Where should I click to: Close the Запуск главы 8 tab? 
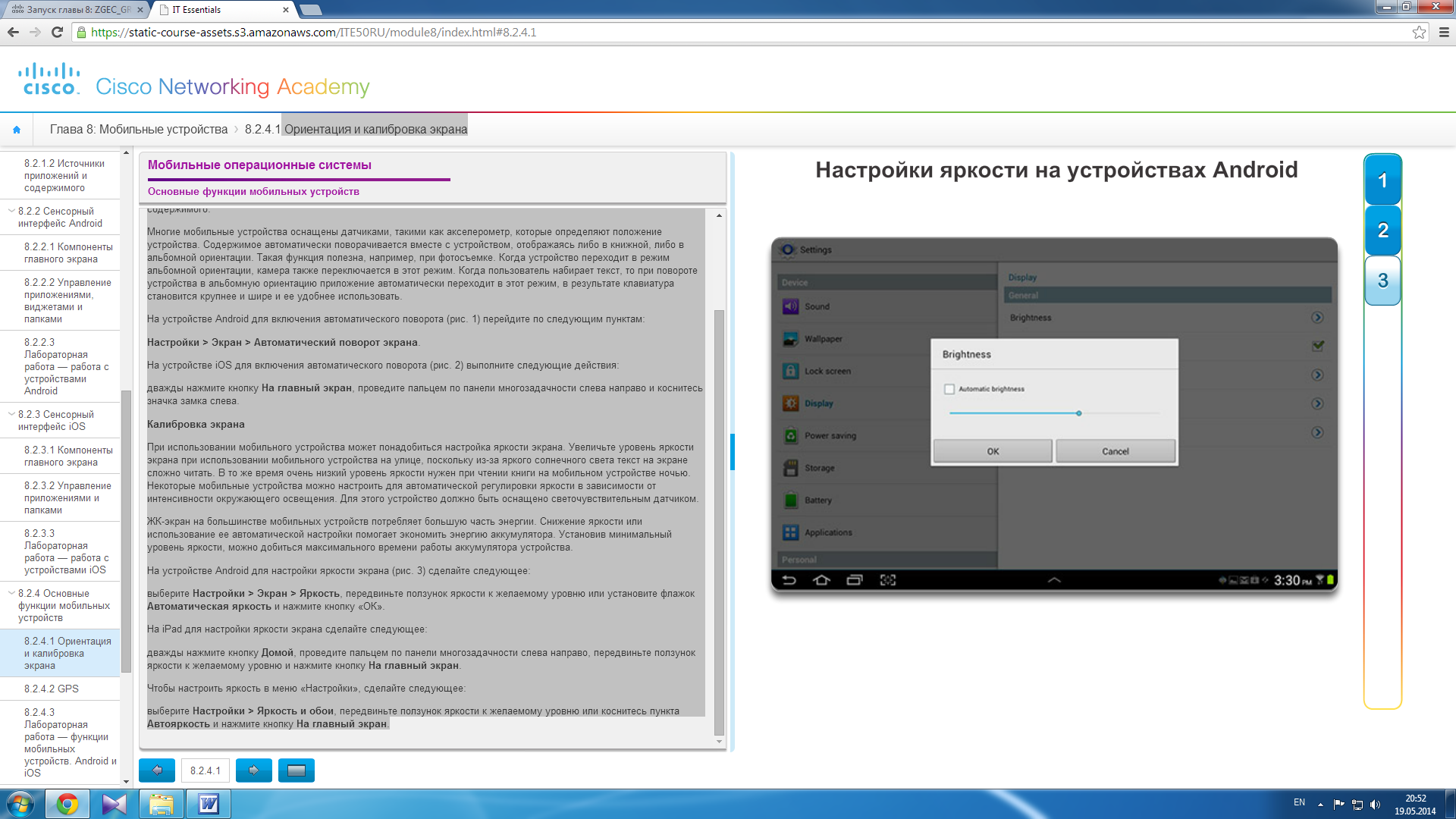tap(140, 10)
